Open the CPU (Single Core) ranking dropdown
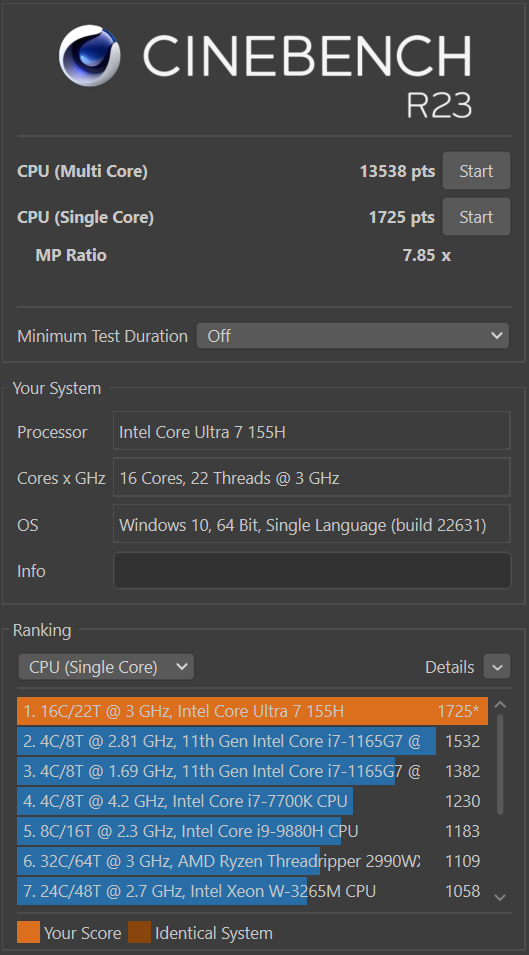 point(106,667)
